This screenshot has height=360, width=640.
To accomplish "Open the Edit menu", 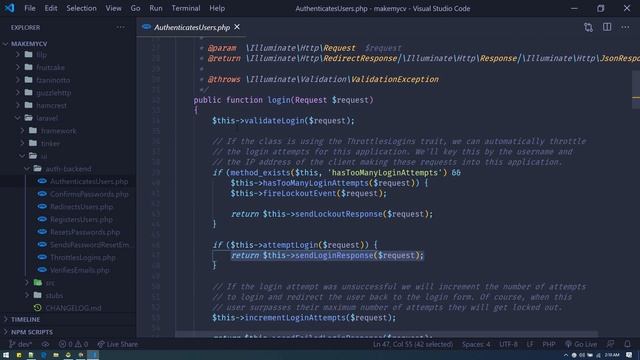I will (51, 8).
